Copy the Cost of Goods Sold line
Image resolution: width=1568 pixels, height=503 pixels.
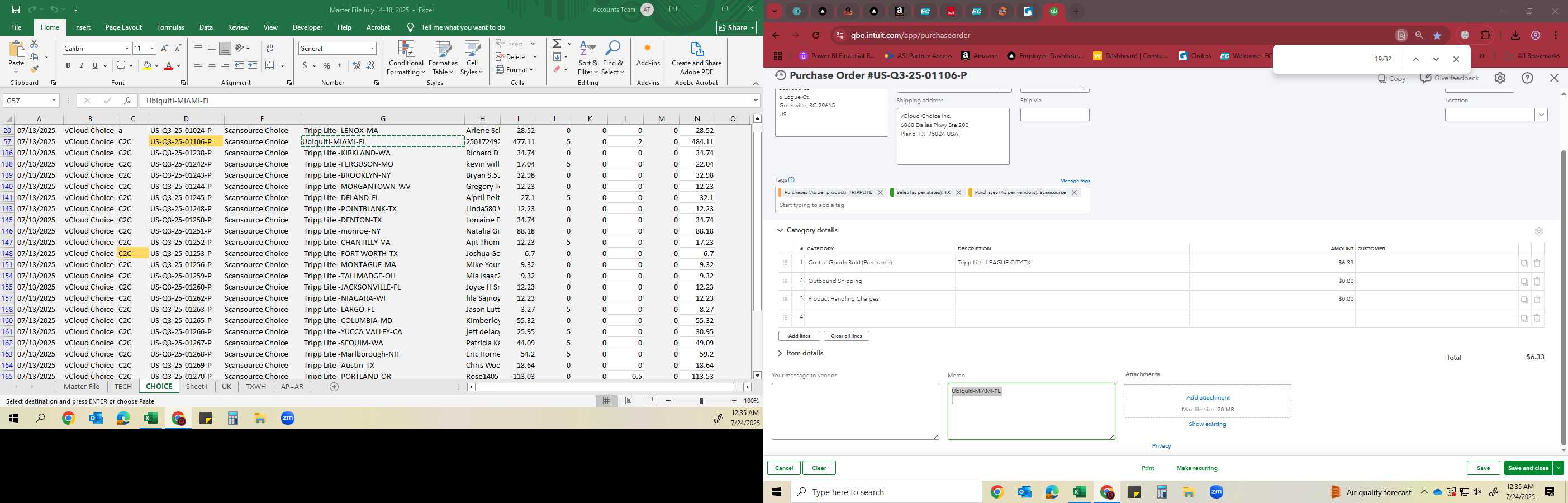click(x=1524, y=263)
